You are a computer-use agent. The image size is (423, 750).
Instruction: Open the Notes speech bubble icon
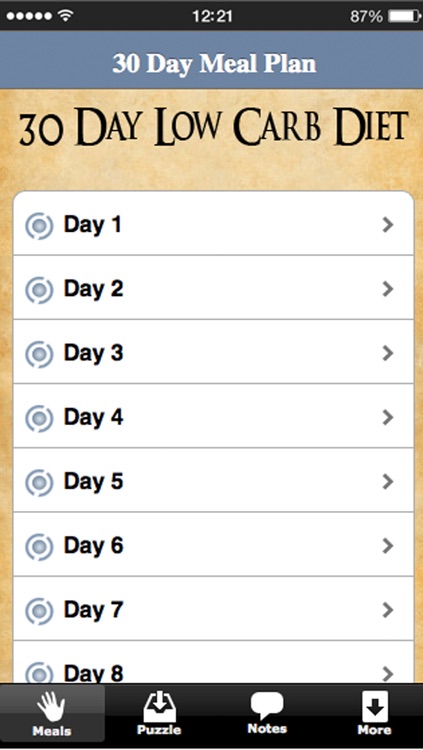[267, 706]
